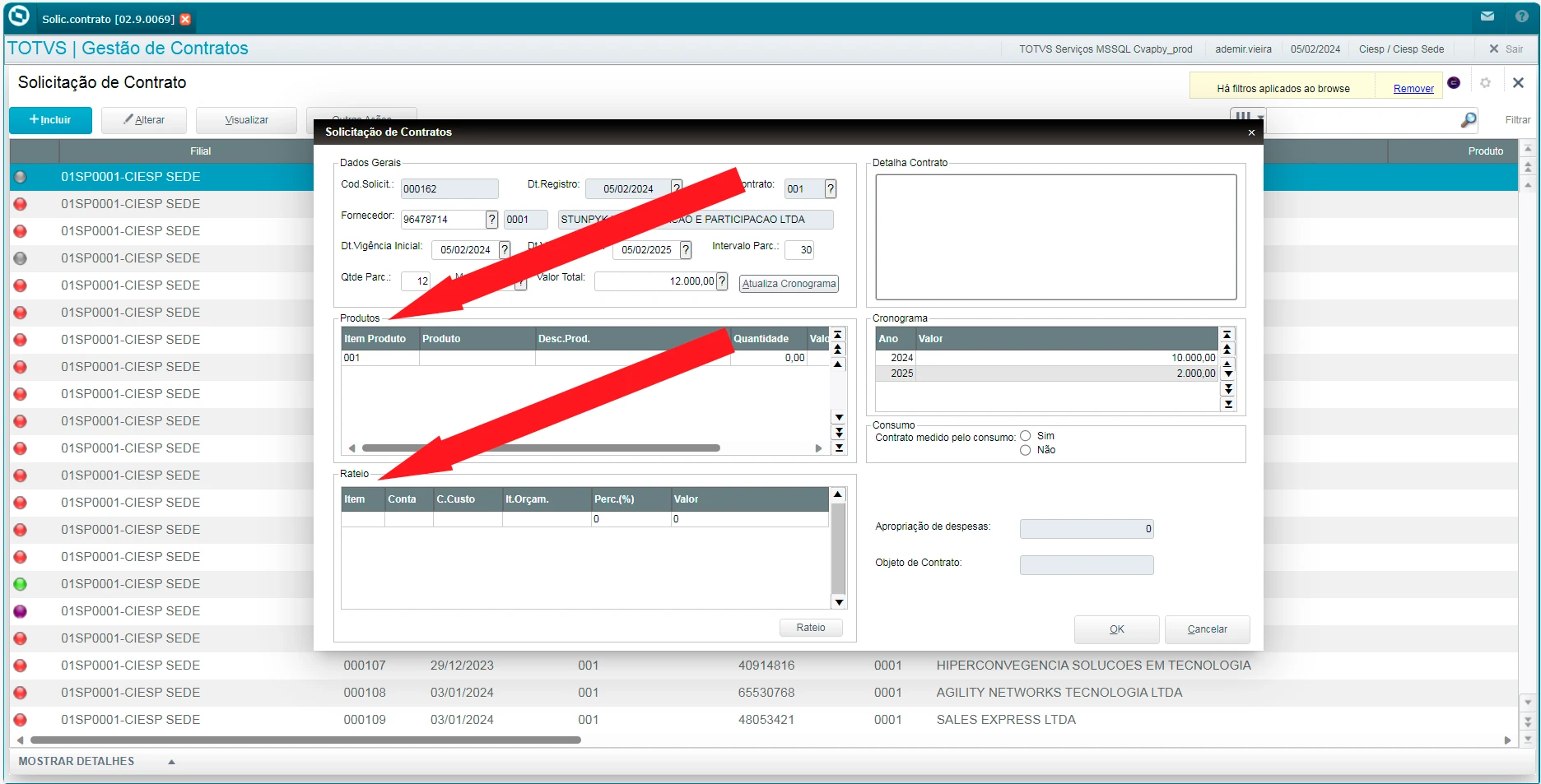This screenshot has width=1541, height=784.
Task: Open the help question mark icon
Action: (1521, 16)
